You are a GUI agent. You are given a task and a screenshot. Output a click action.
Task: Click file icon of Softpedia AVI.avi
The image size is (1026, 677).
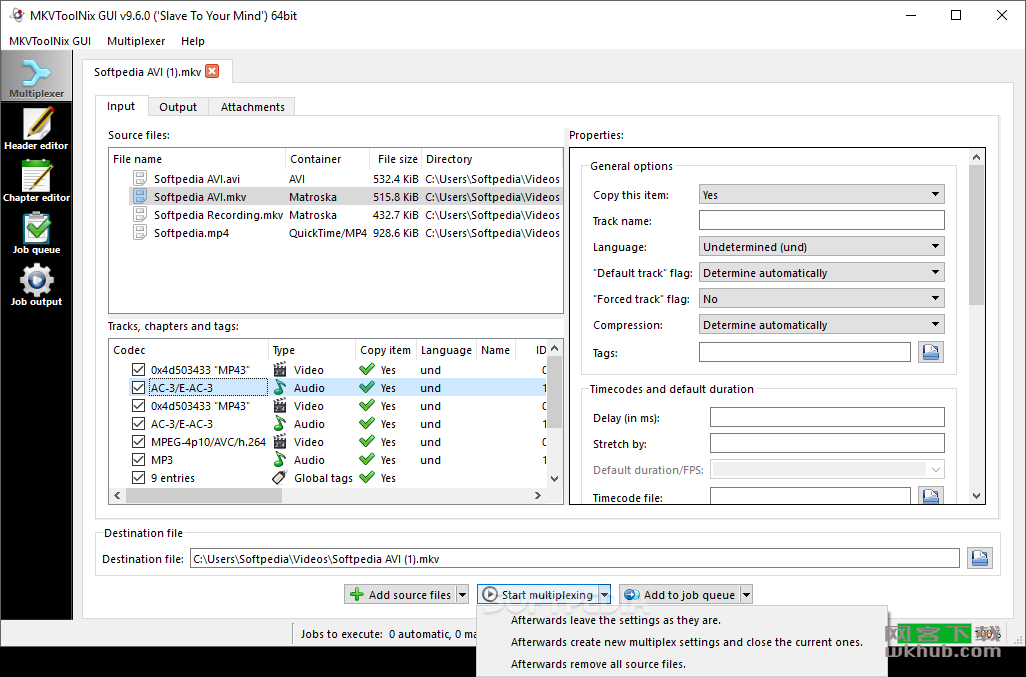point(140,179)
